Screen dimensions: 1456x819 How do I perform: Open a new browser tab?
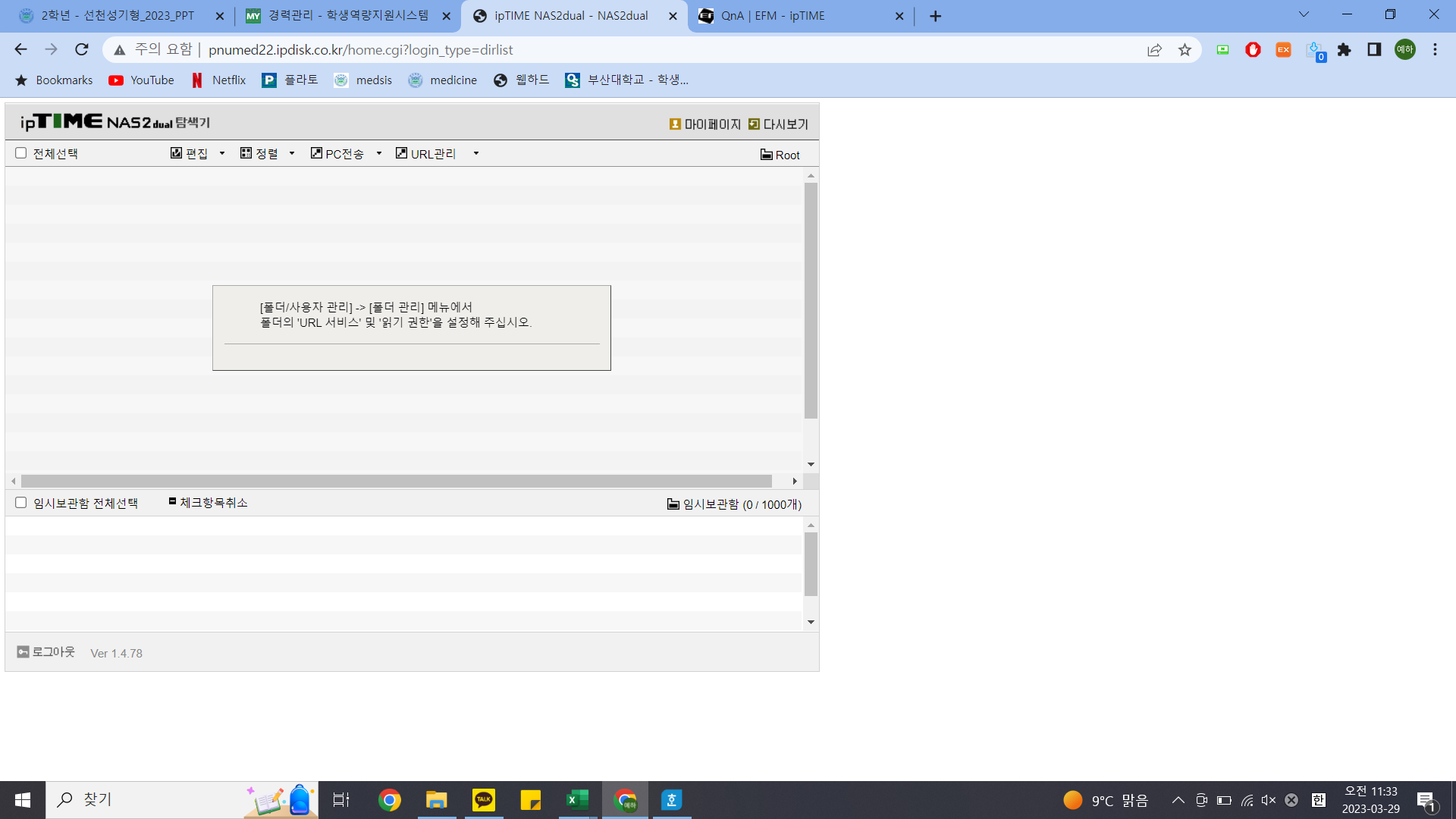pyautogui.click(x=935, y=16)
